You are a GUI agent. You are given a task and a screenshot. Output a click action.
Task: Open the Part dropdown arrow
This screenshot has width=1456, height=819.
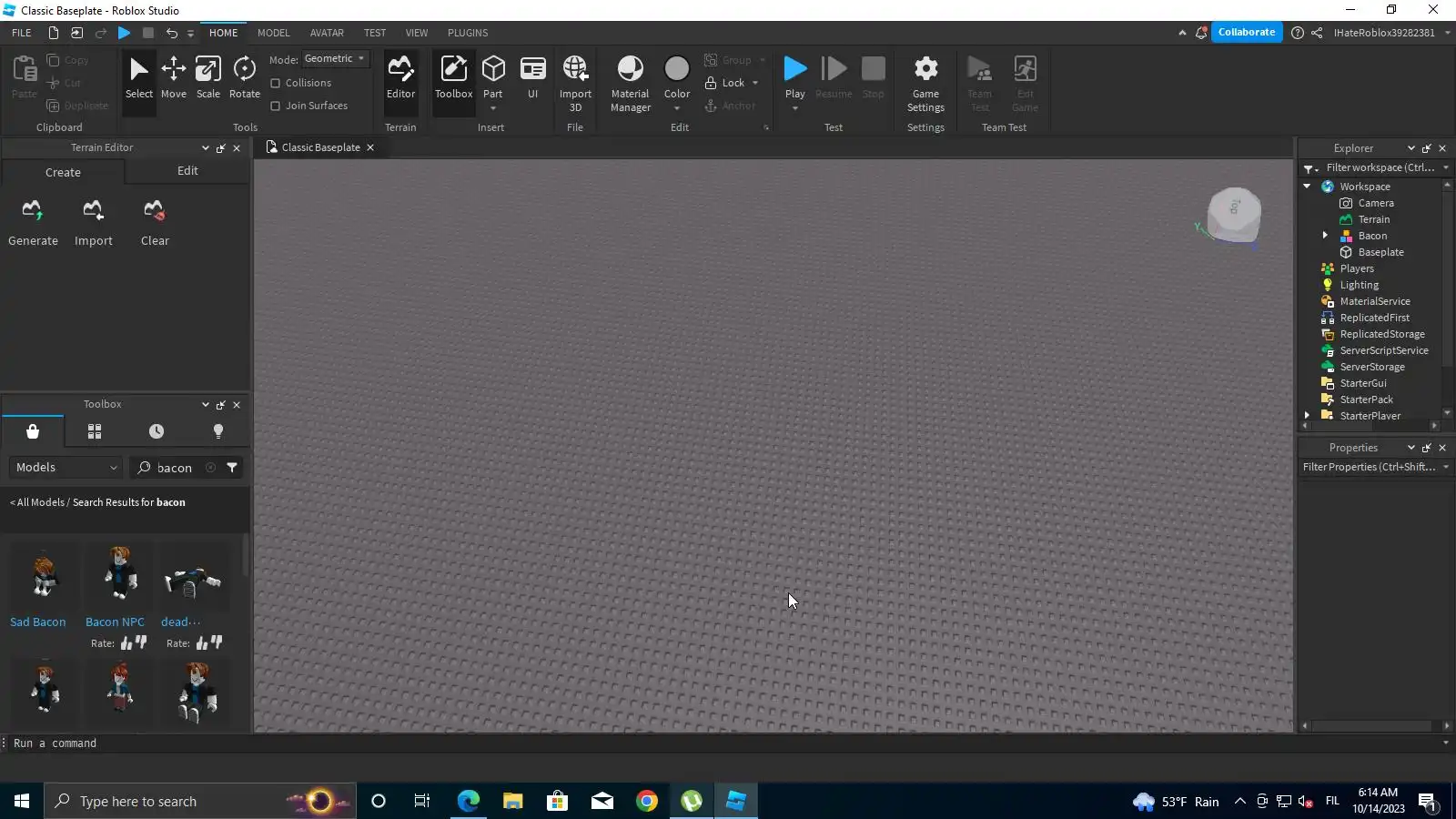point(493,108)
